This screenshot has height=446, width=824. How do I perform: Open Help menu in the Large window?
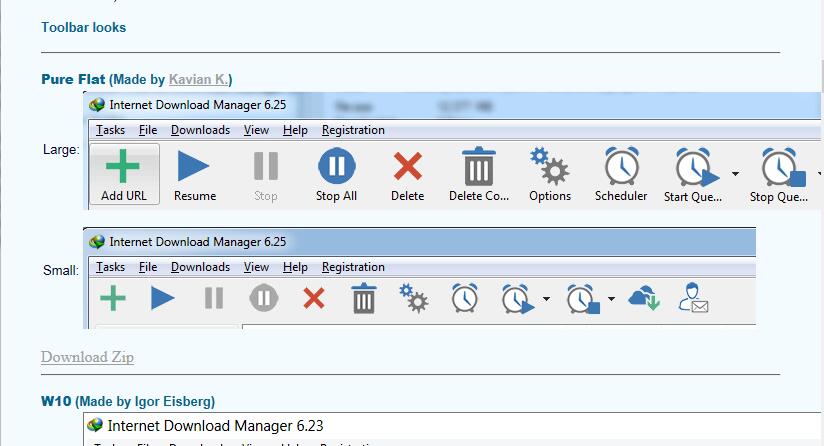[295, 130]
